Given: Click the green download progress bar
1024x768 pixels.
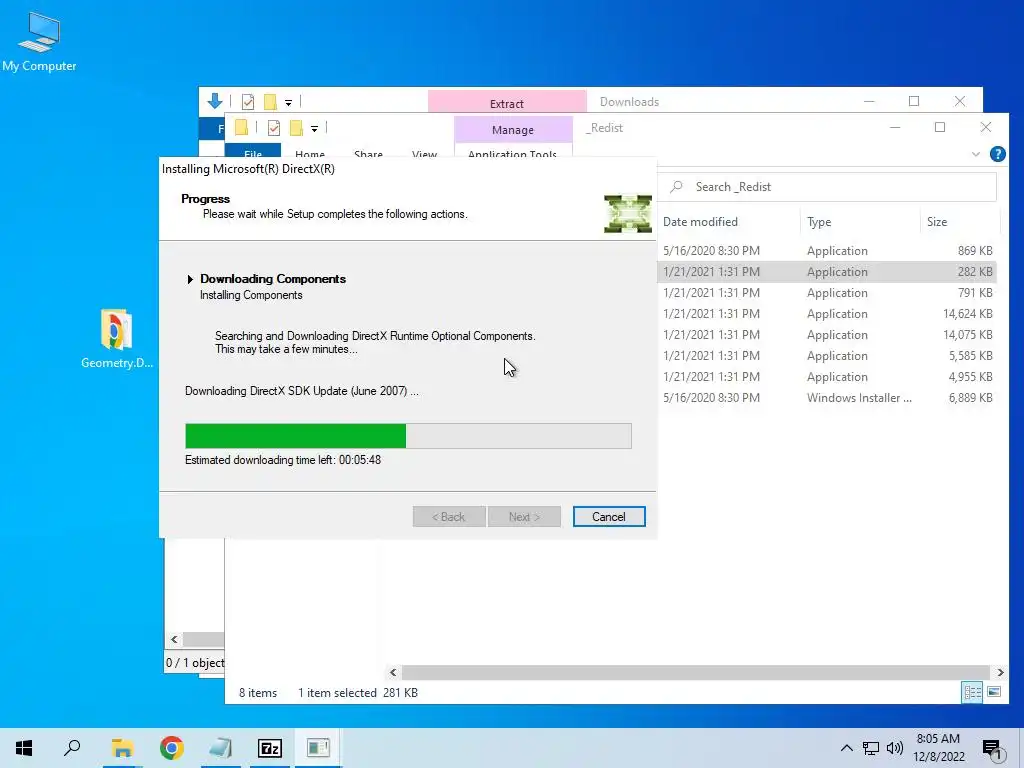Looking at the screenshot, I should (408, 436).
